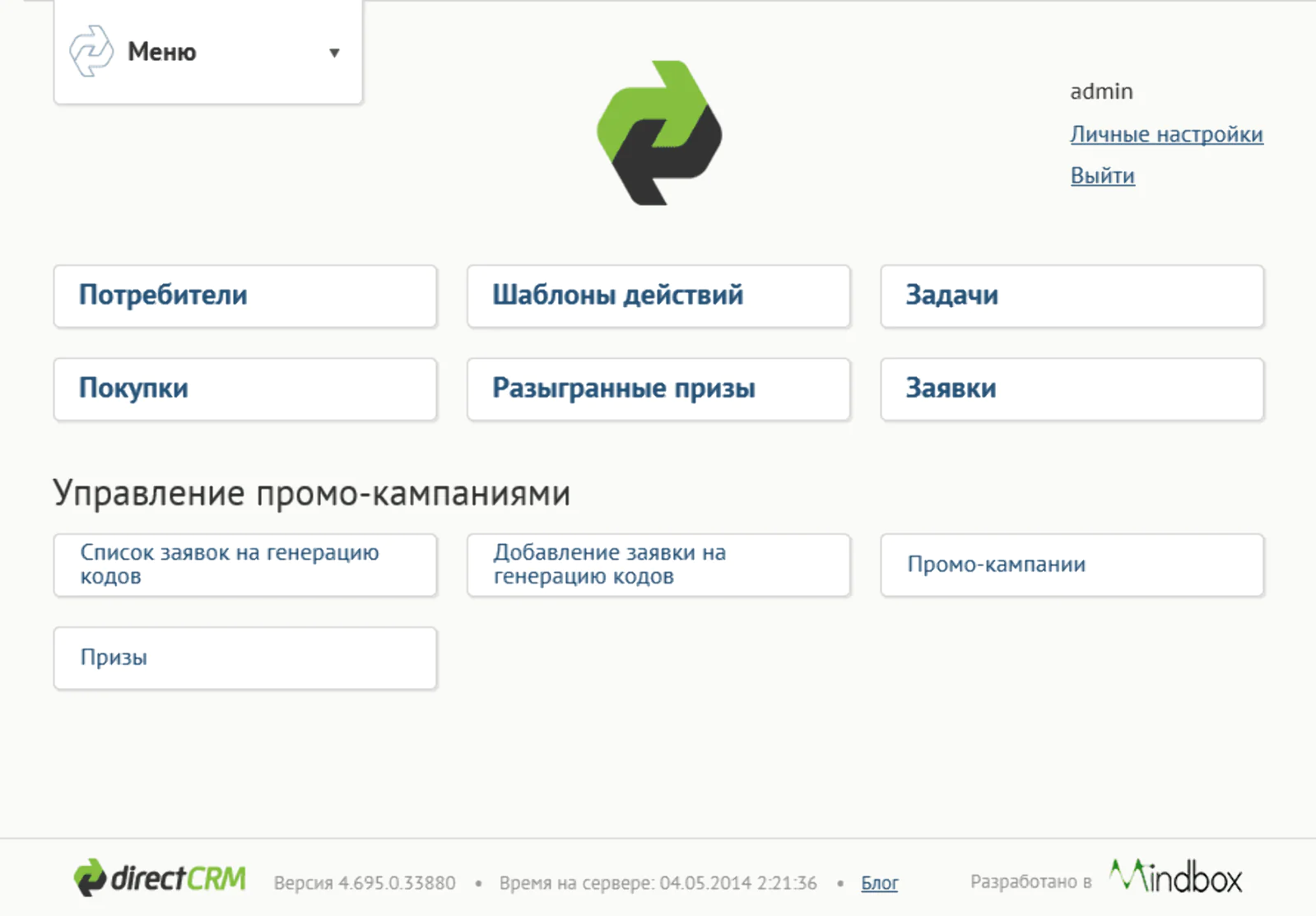Click the Разработано в footer text

pyautogui.click(x=1030, y=881)
